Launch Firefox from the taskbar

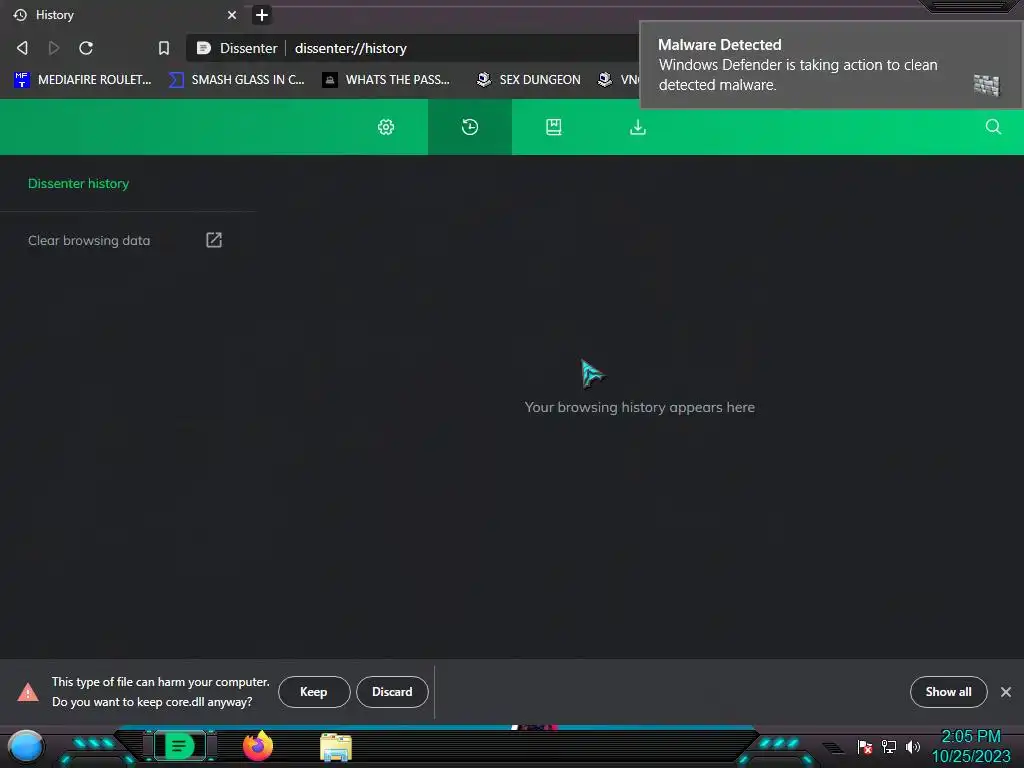point(257,746)
